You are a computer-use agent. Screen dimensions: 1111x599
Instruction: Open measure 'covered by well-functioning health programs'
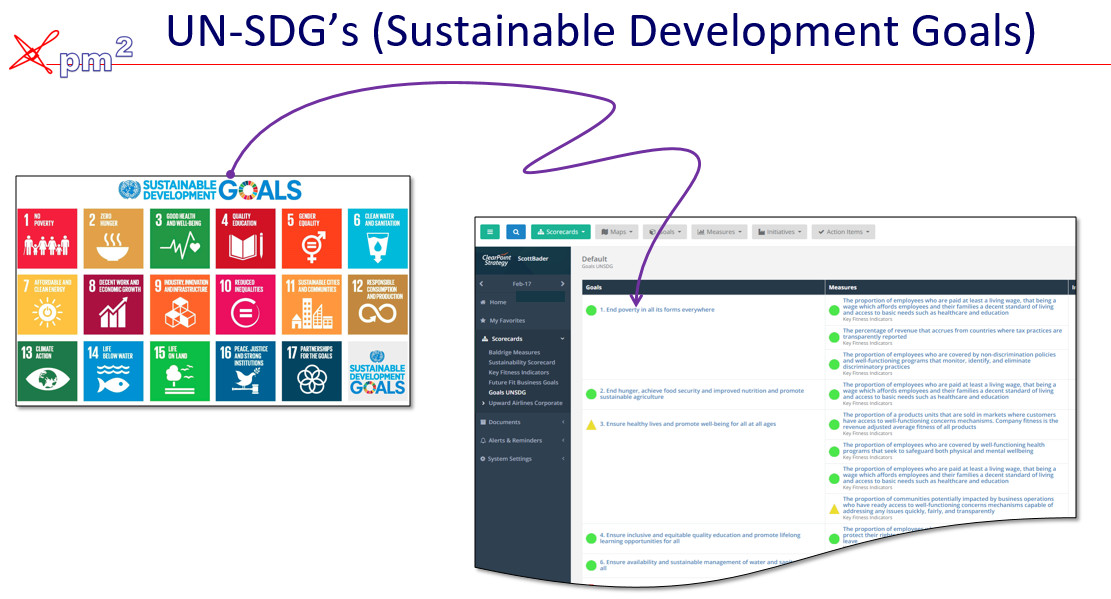click(x=944, y=448)
